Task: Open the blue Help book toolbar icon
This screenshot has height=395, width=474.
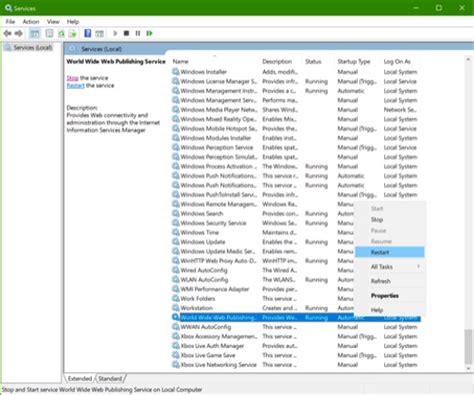Action: point(88,33)
